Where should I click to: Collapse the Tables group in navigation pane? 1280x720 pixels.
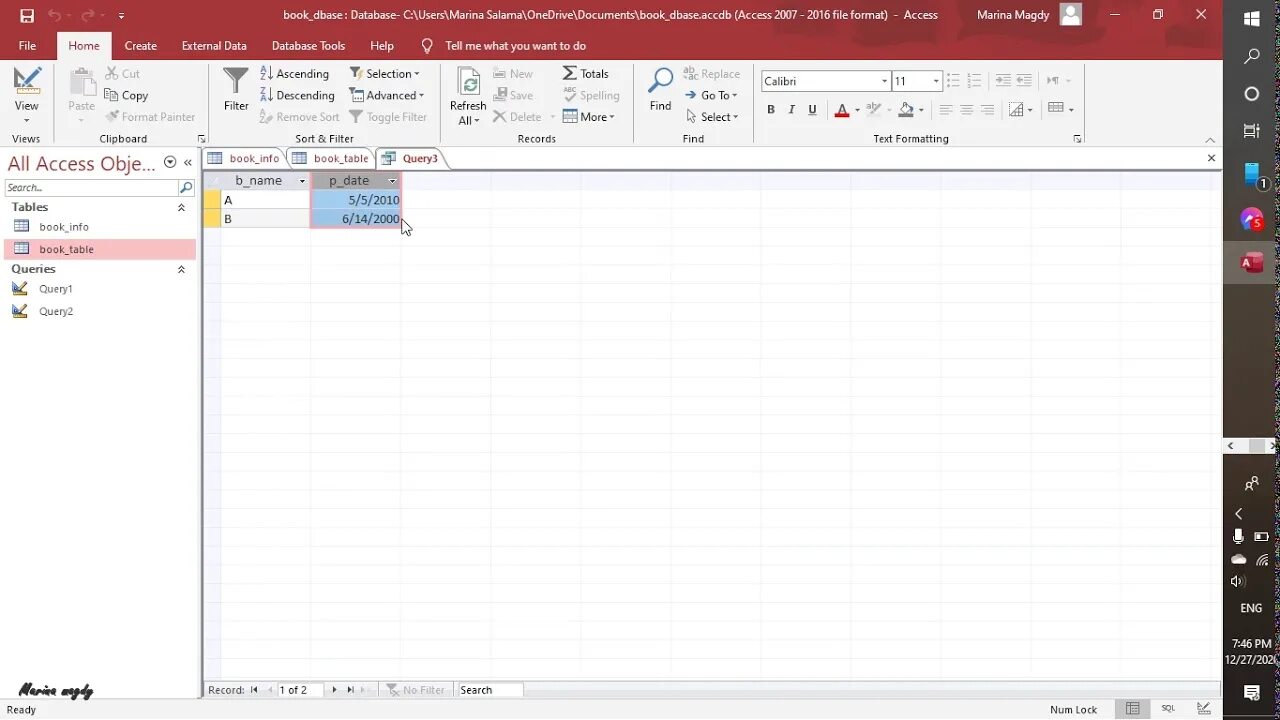[x=181, y=207]
